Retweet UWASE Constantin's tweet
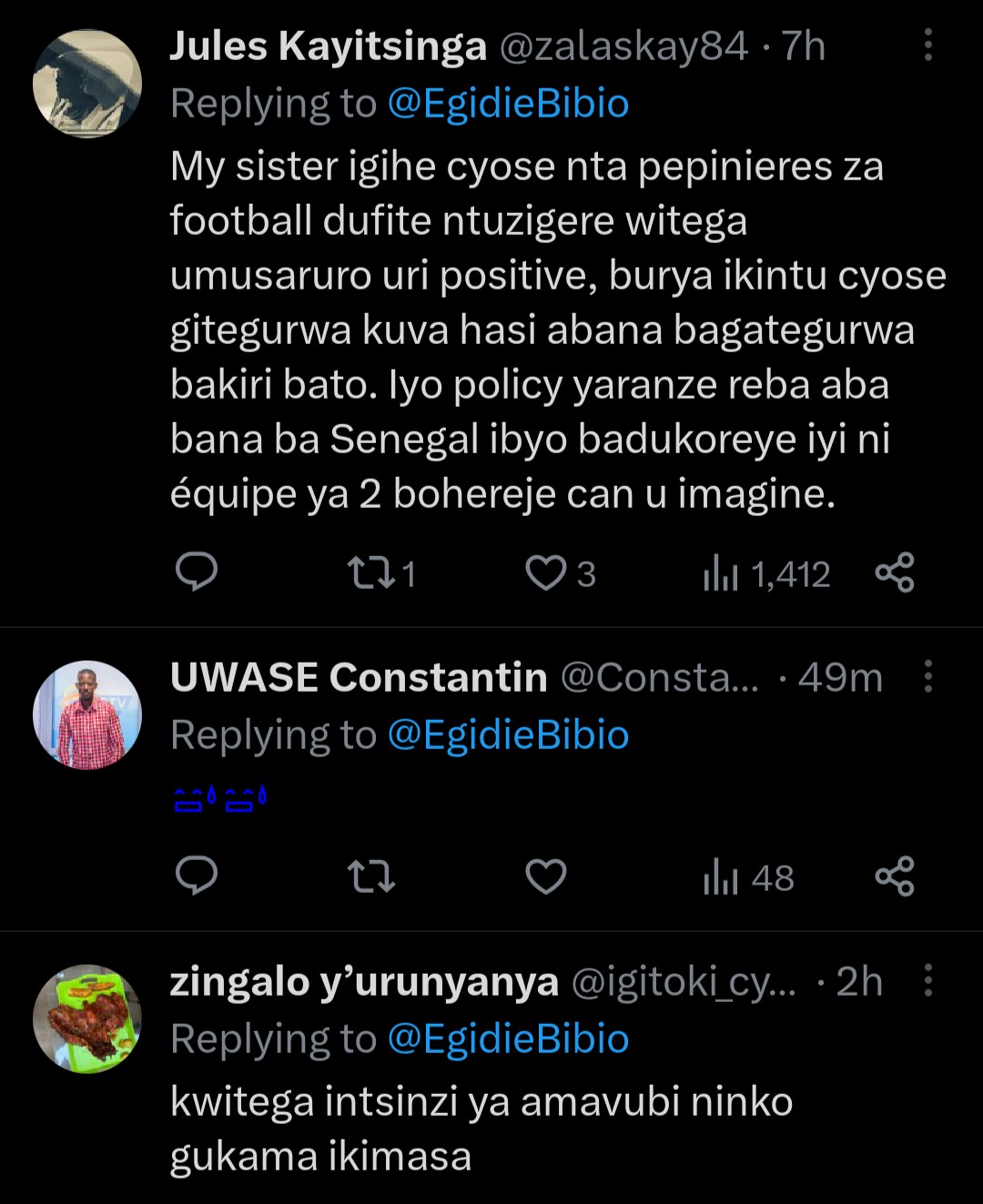Screen dimensions: 983x1204 click(371, 877)
